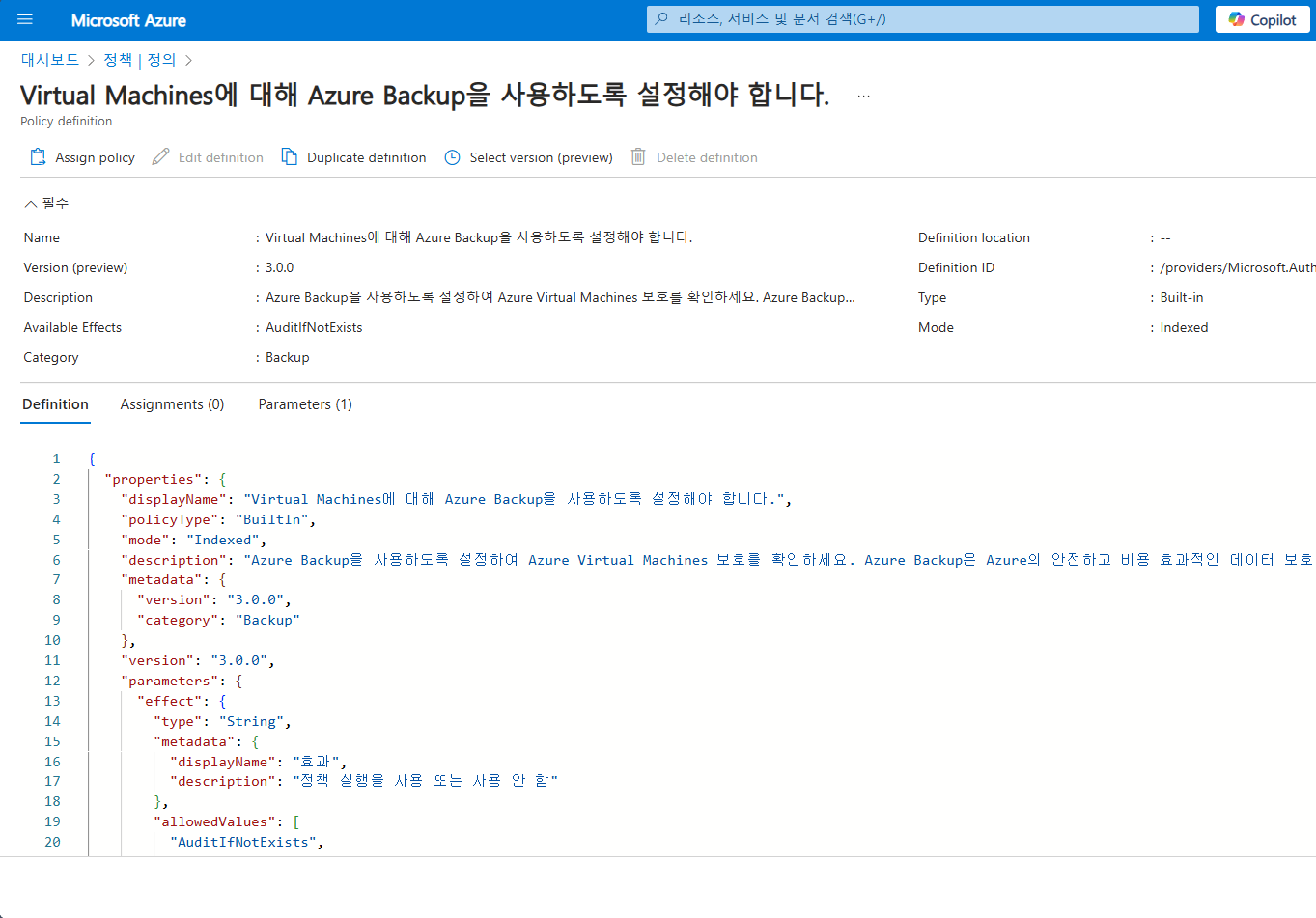Viewport: 1316px width, 918px height.
Task: Click the Microsoft Azure home label
Action: 128,20
